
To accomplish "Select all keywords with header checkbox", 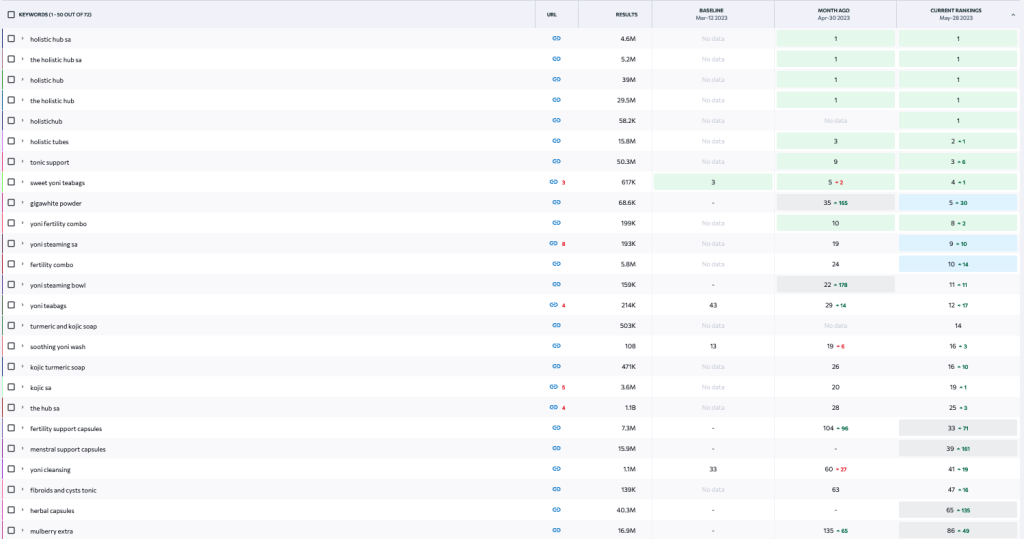I will pos(11,15).
